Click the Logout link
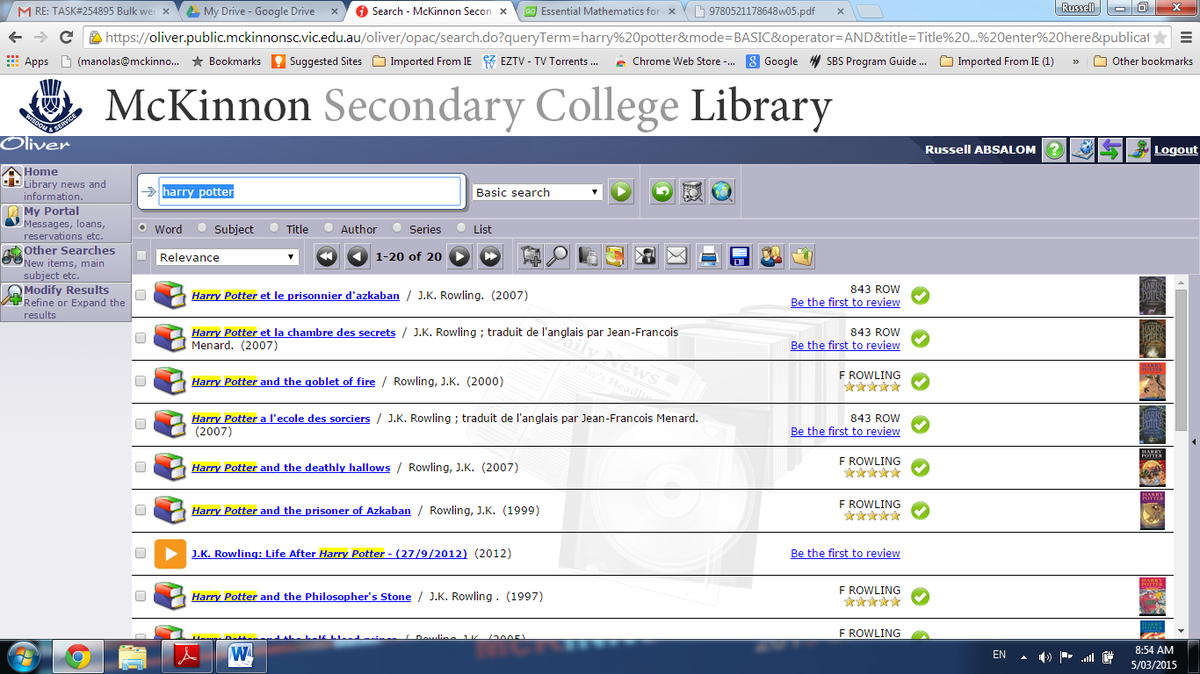 click(x=1175, y=150)
